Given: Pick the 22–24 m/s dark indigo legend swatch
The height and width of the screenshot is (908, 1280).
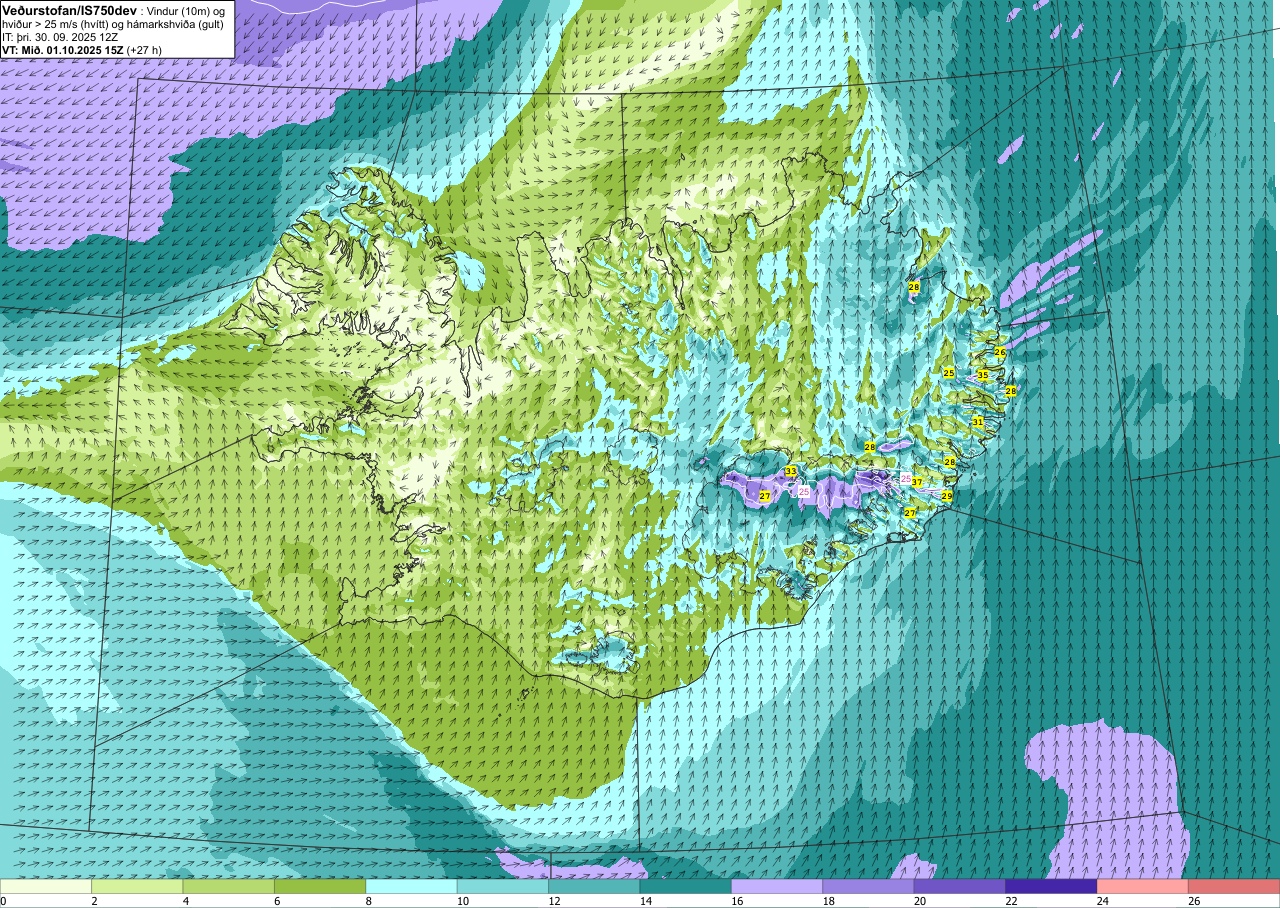Looking at the screenshot, I should point(1051,886).
